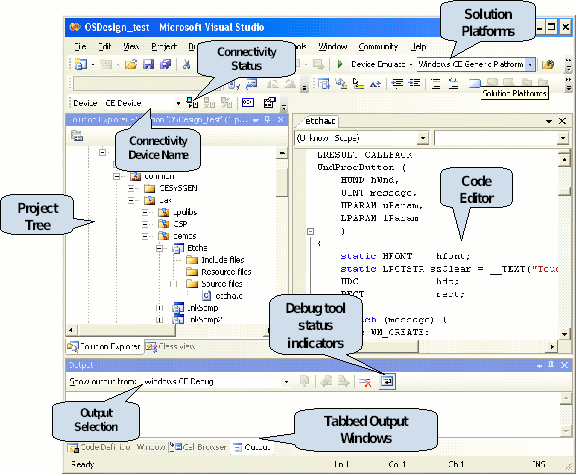
Task: Click the Solution Explorer Properties toolbar icon
Action: click(x=77, y=136)
